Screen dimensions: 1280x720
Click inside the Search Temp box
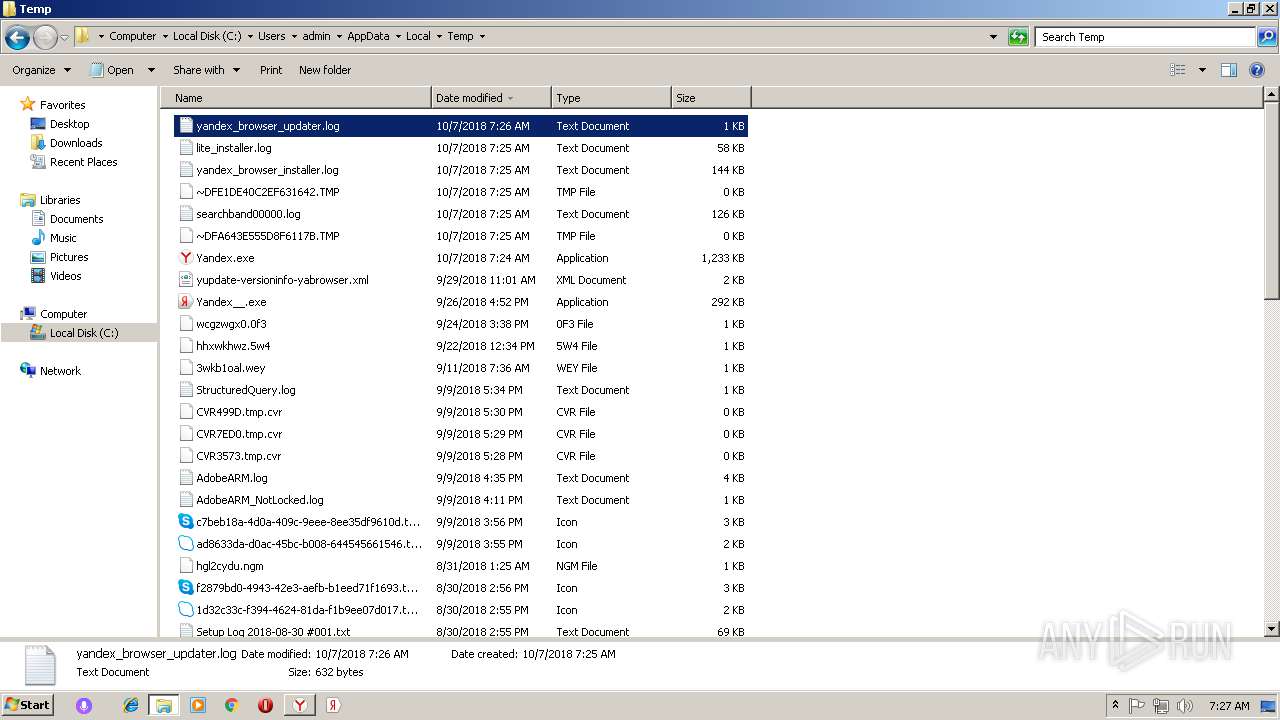coord(1145,37)
